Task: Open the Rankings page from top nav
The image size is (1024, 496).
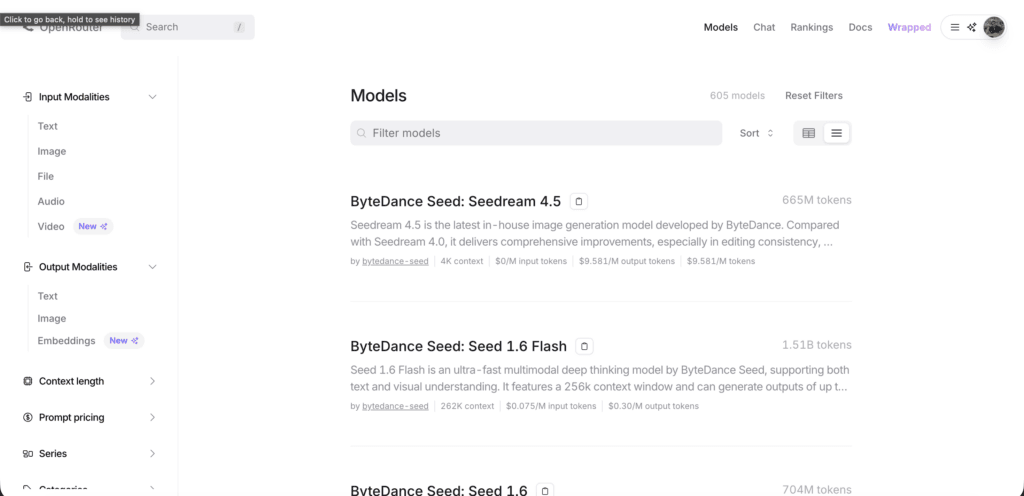Action: (x=811, y=28)
